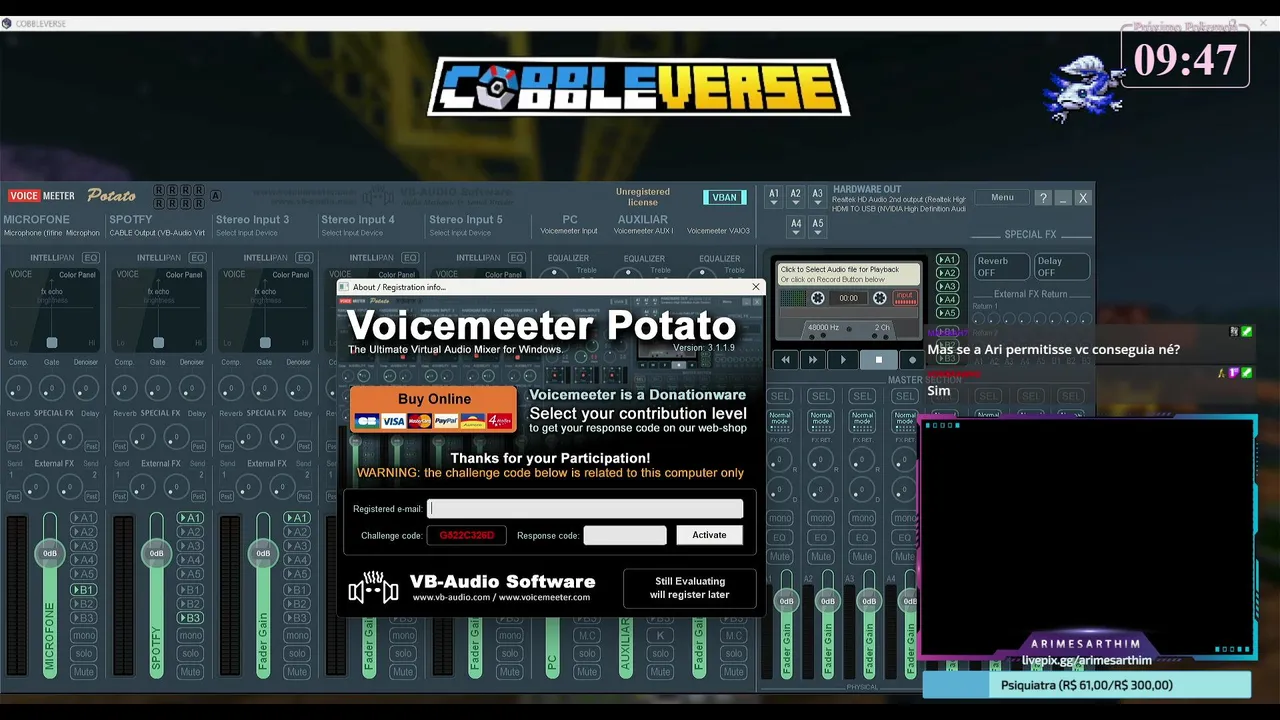Toggle SPOTFY bus A1 routing
The width and height of the screenshot is (1280, 720).
click(190, 518)
